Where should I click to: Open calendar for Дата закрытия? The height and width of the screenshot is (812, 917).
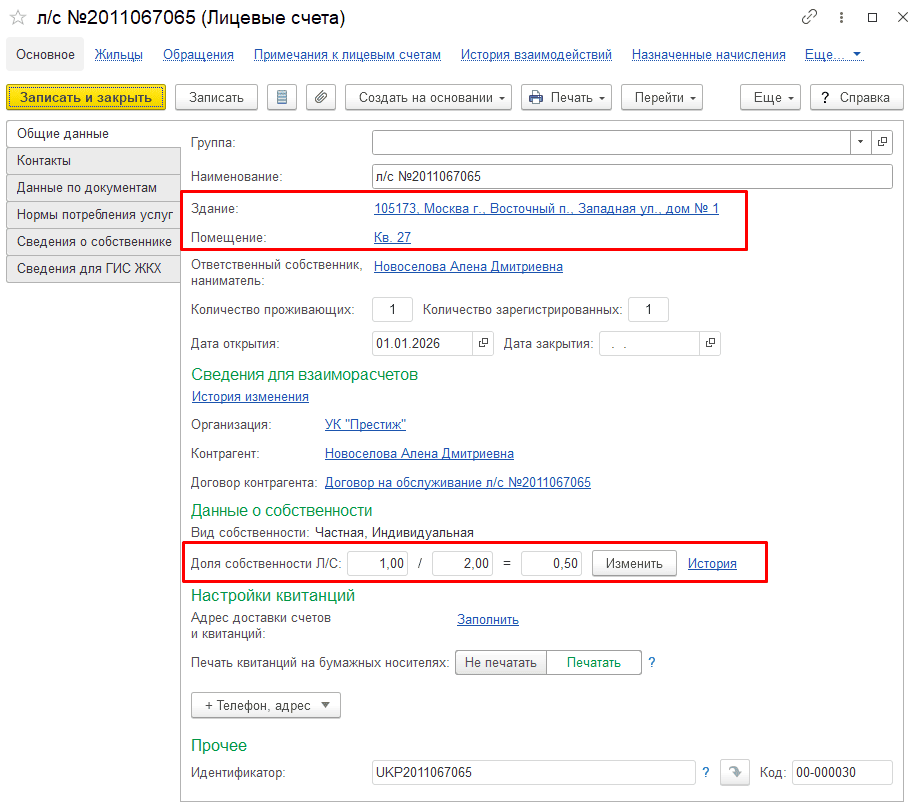(x=710, y=343)
